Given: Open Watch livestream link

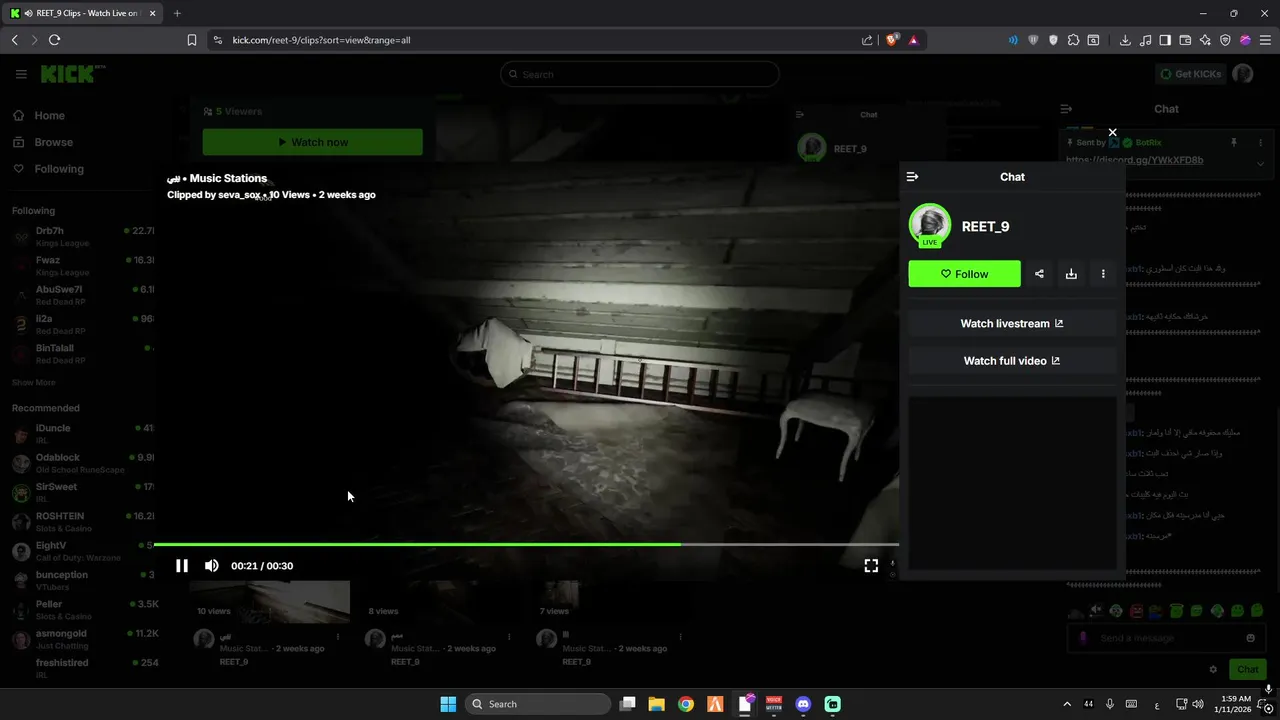Looking at the screenshot, I should click(x=1012, y=323).
